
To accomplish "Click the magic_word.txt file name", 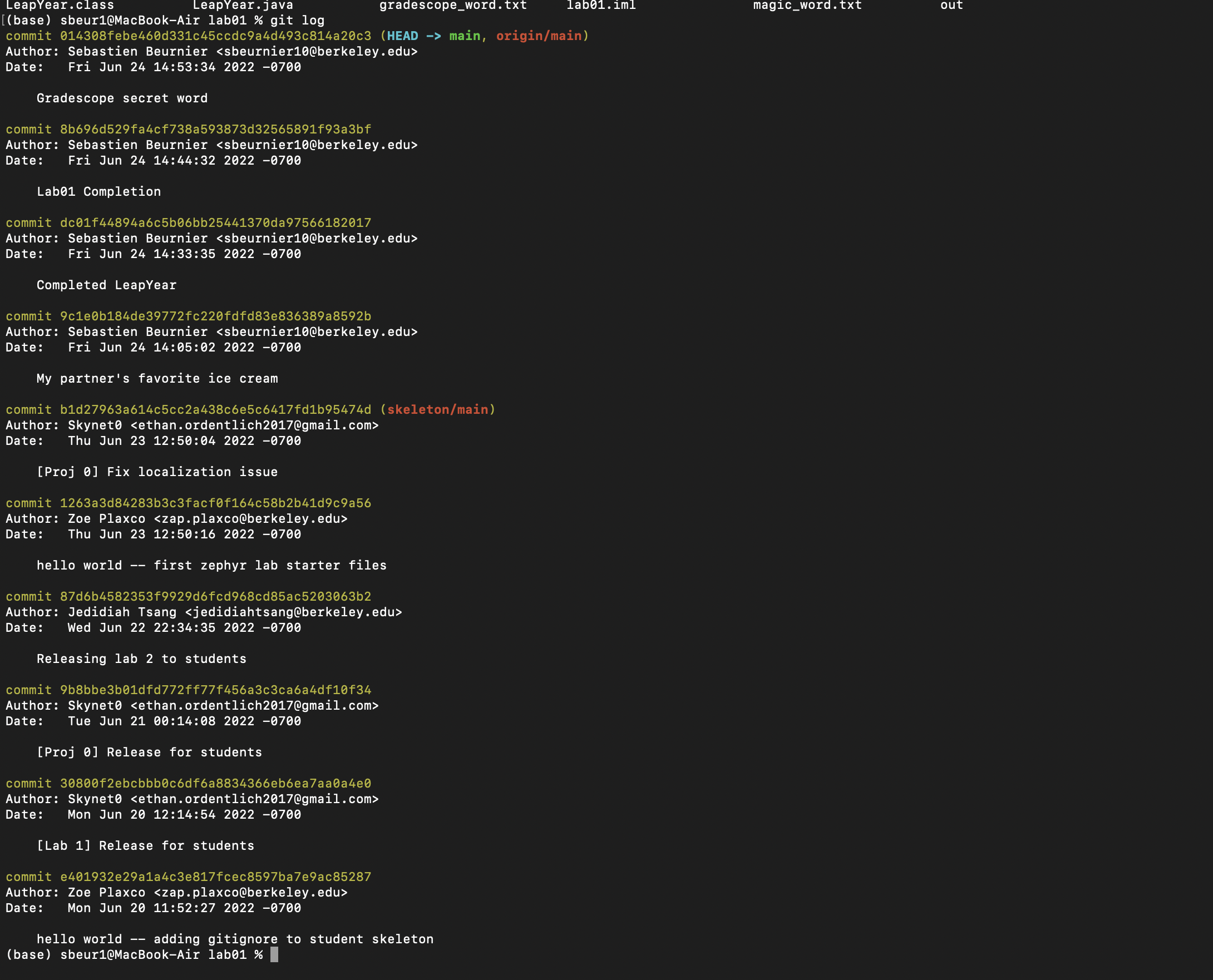I will click(x=807, y=6).
